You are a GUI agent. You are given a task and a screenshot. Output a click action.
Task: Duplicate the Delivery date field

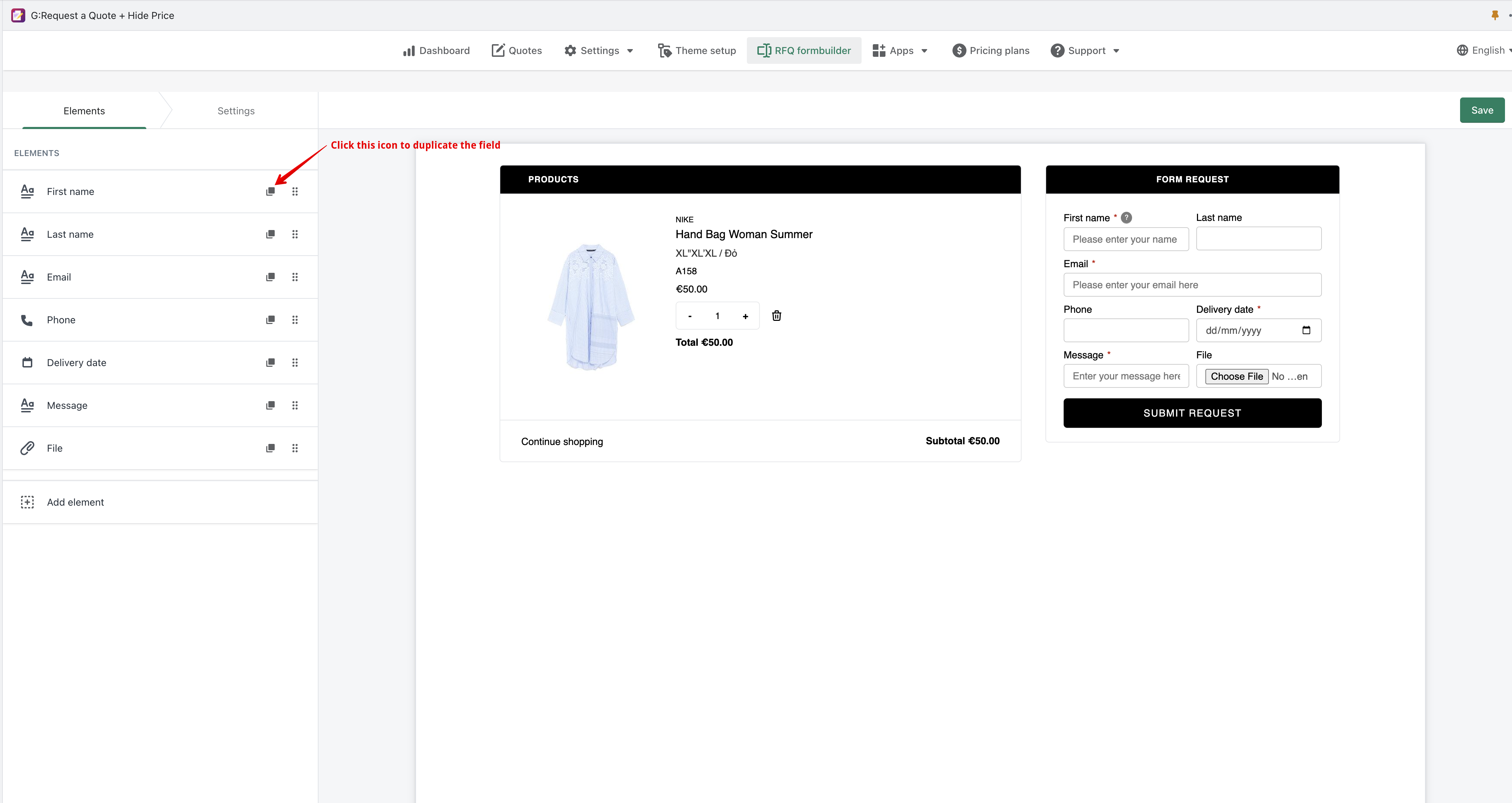point(270,363)
